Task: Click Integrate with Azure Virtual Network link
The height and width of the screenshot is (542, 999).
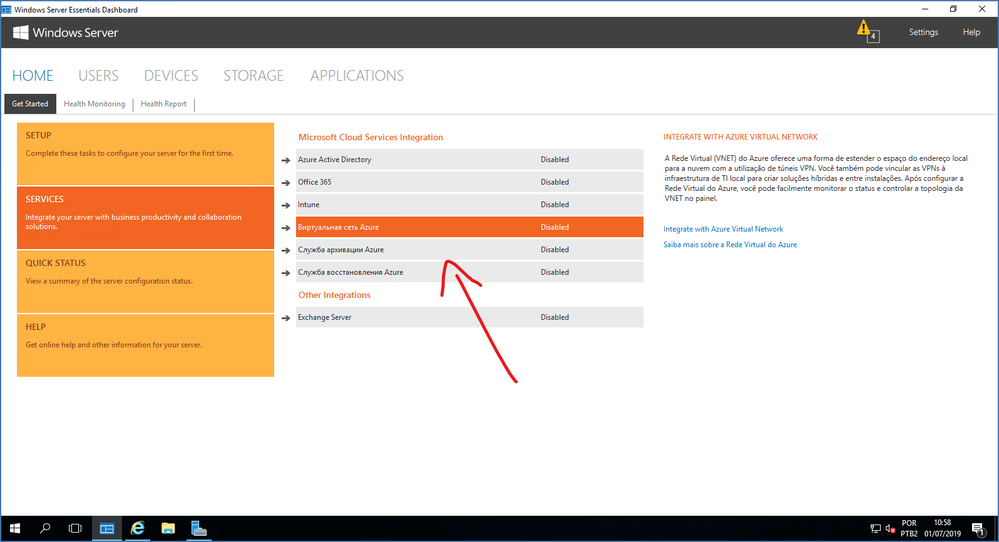Action: coord(723,229)
